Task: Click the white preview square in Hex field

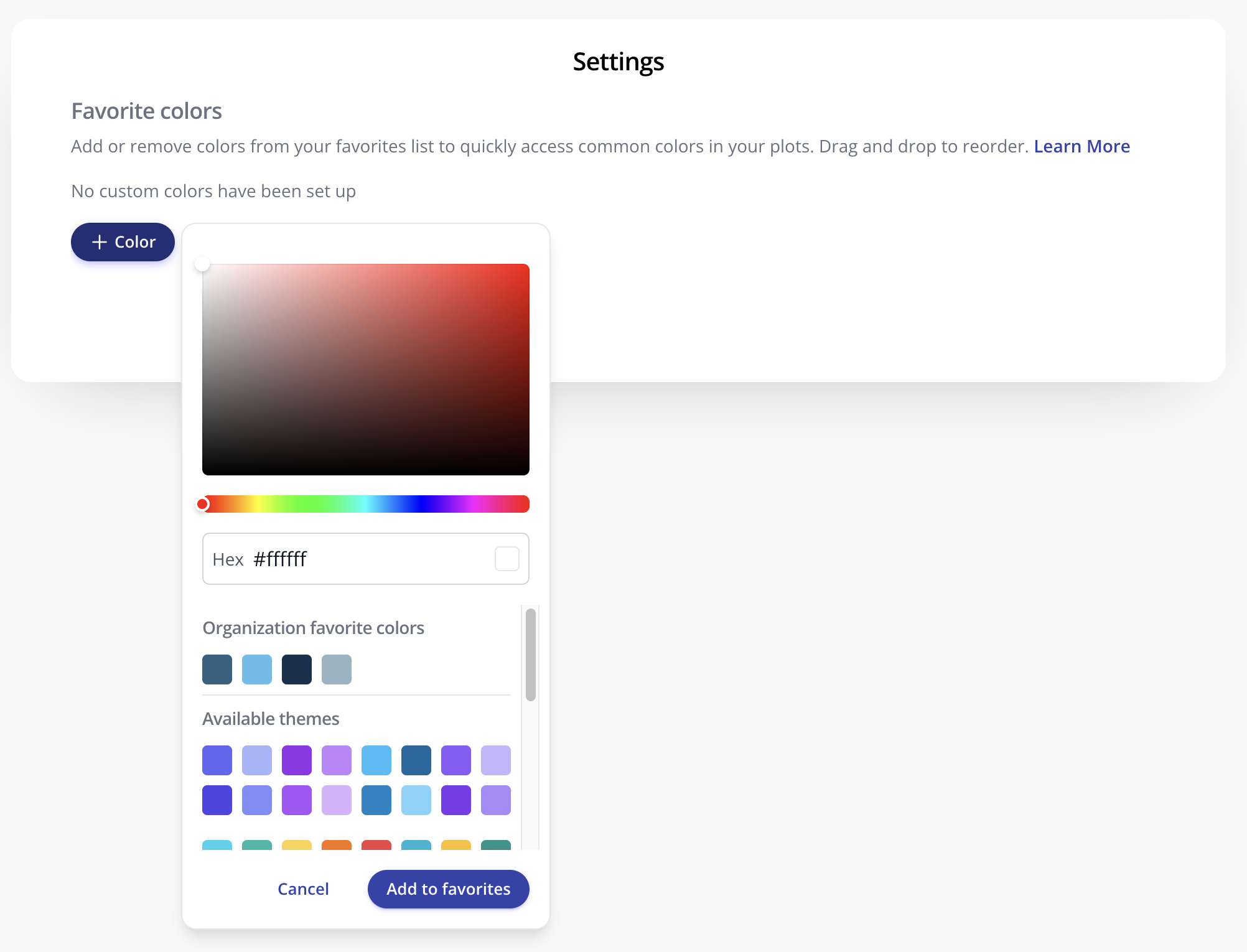Action: coord(507,559)
